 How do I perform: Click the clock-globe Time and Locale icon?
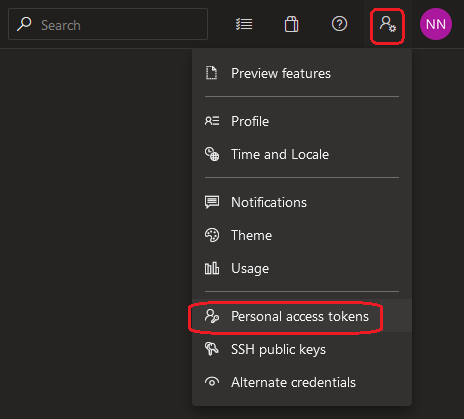[x=212, y=154]
